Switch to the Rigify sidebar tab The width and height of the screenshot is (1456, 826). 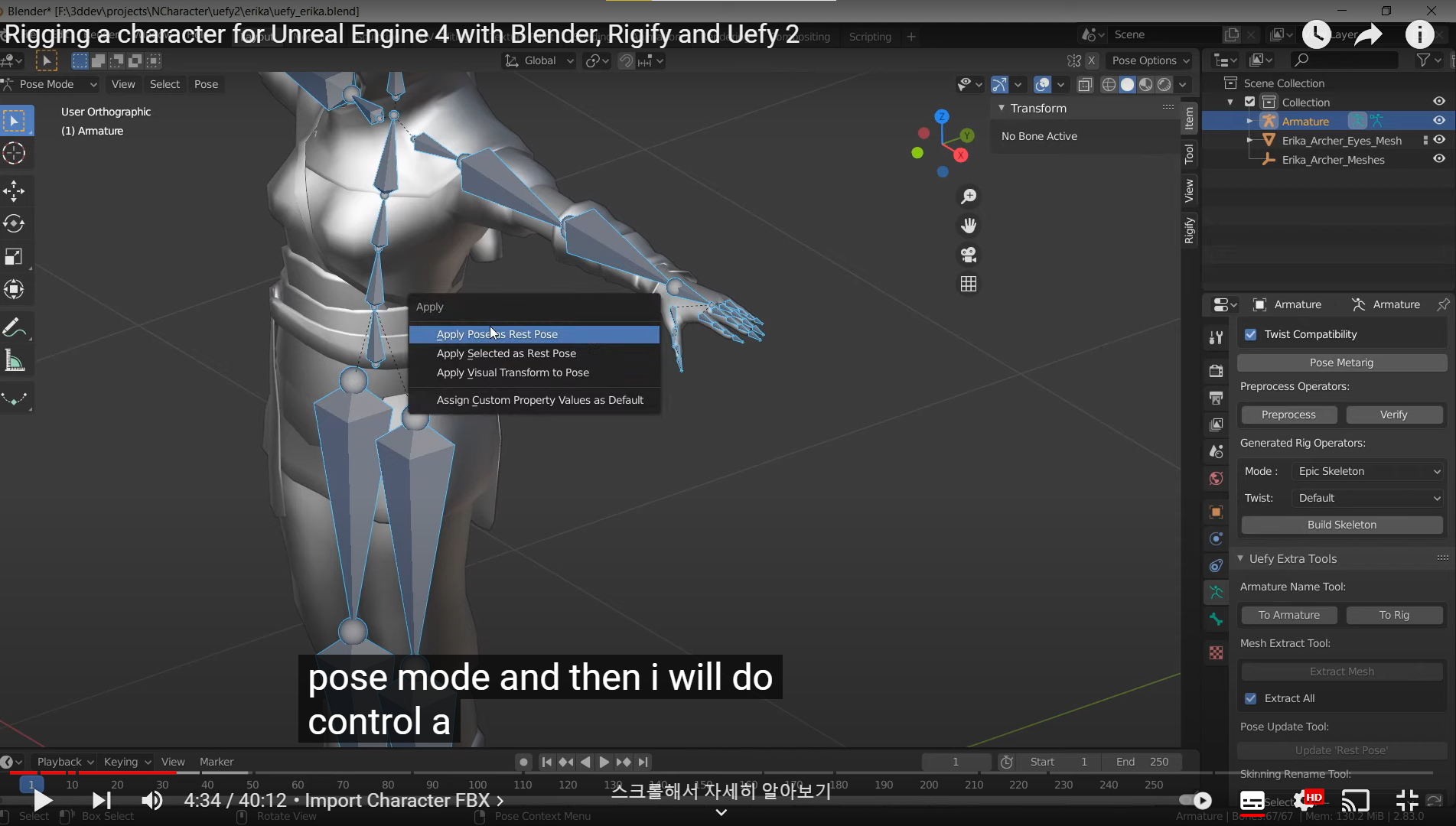(1189, 230)
